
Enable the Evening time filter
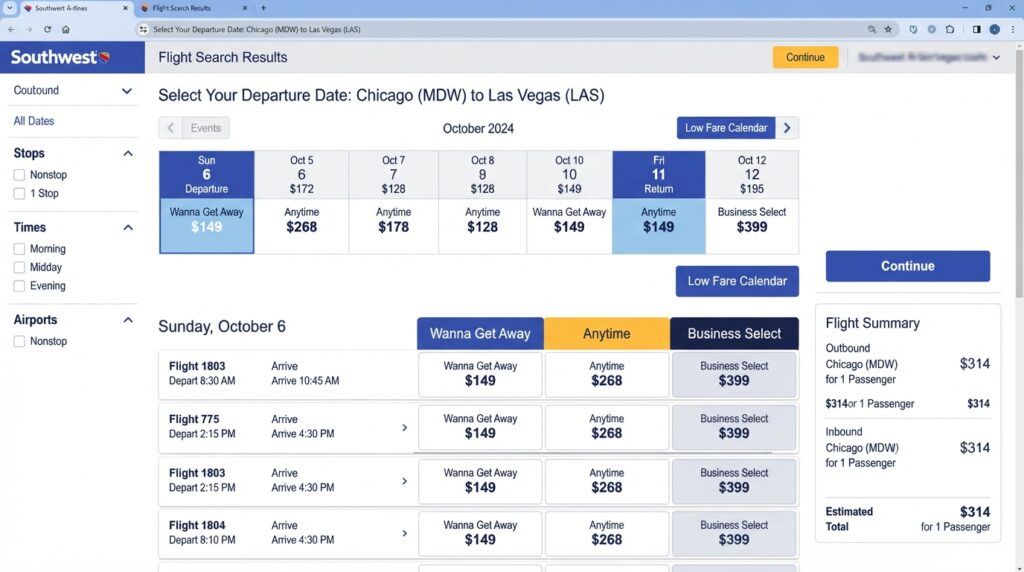click(x=20, y=286)
